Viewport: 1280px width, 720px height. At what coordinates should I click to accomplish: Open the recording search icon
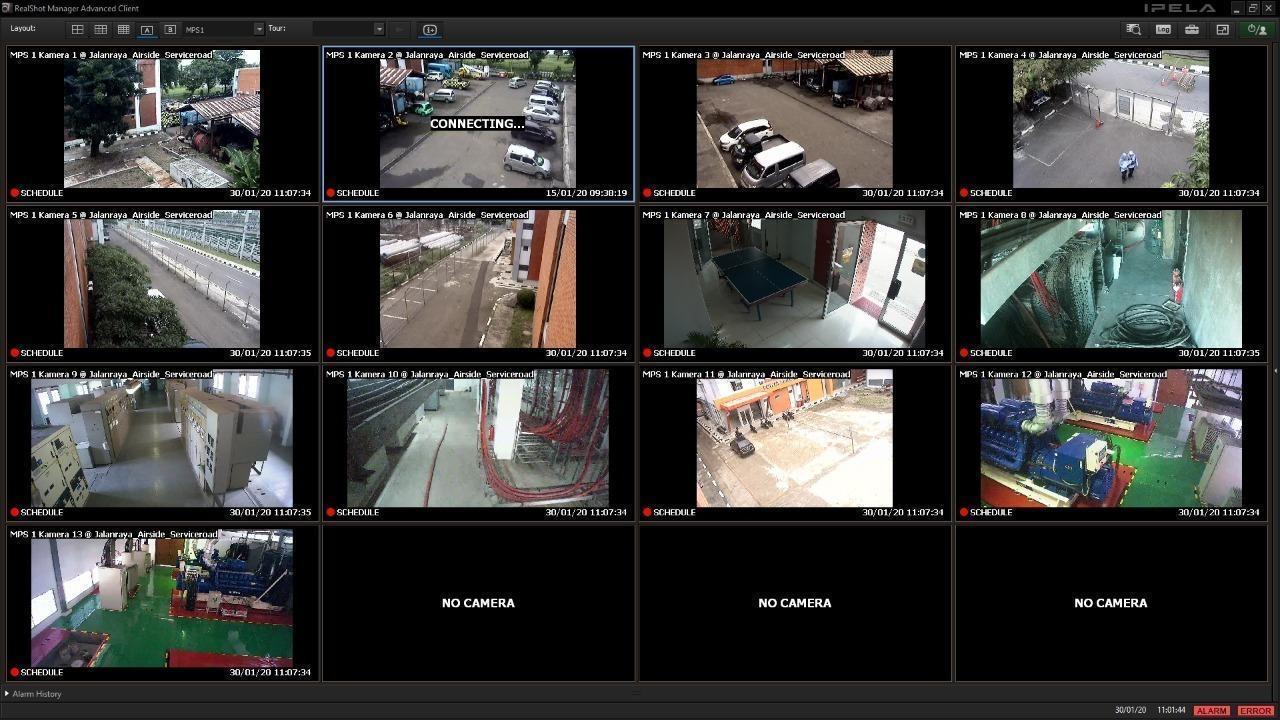tap(1133, 30)
